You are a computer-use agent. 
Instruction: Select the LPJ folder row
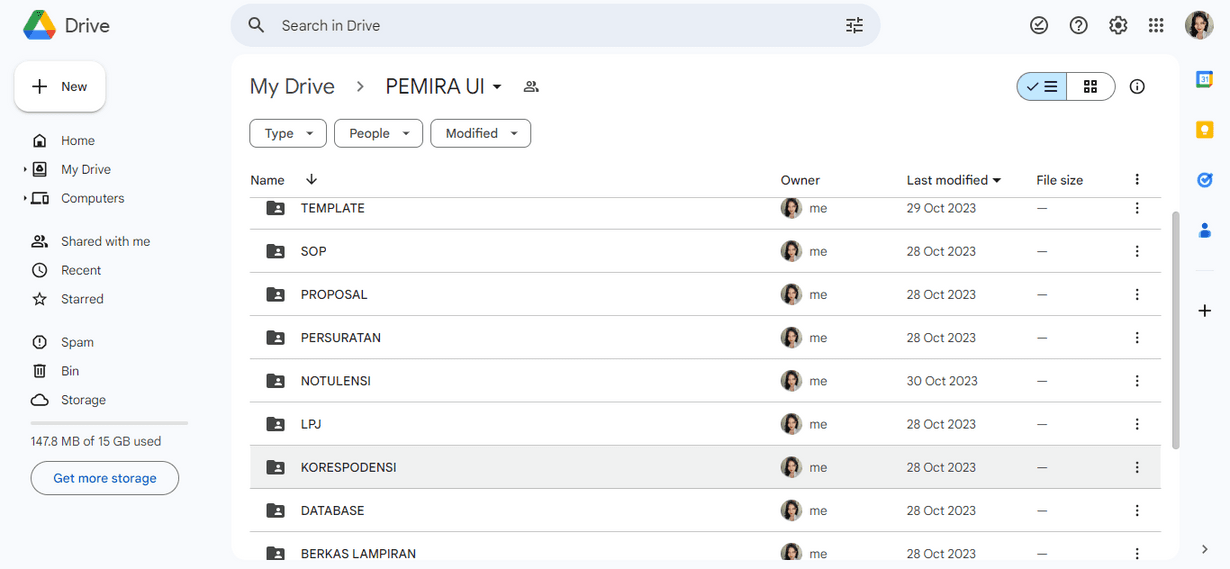[705, 424]
